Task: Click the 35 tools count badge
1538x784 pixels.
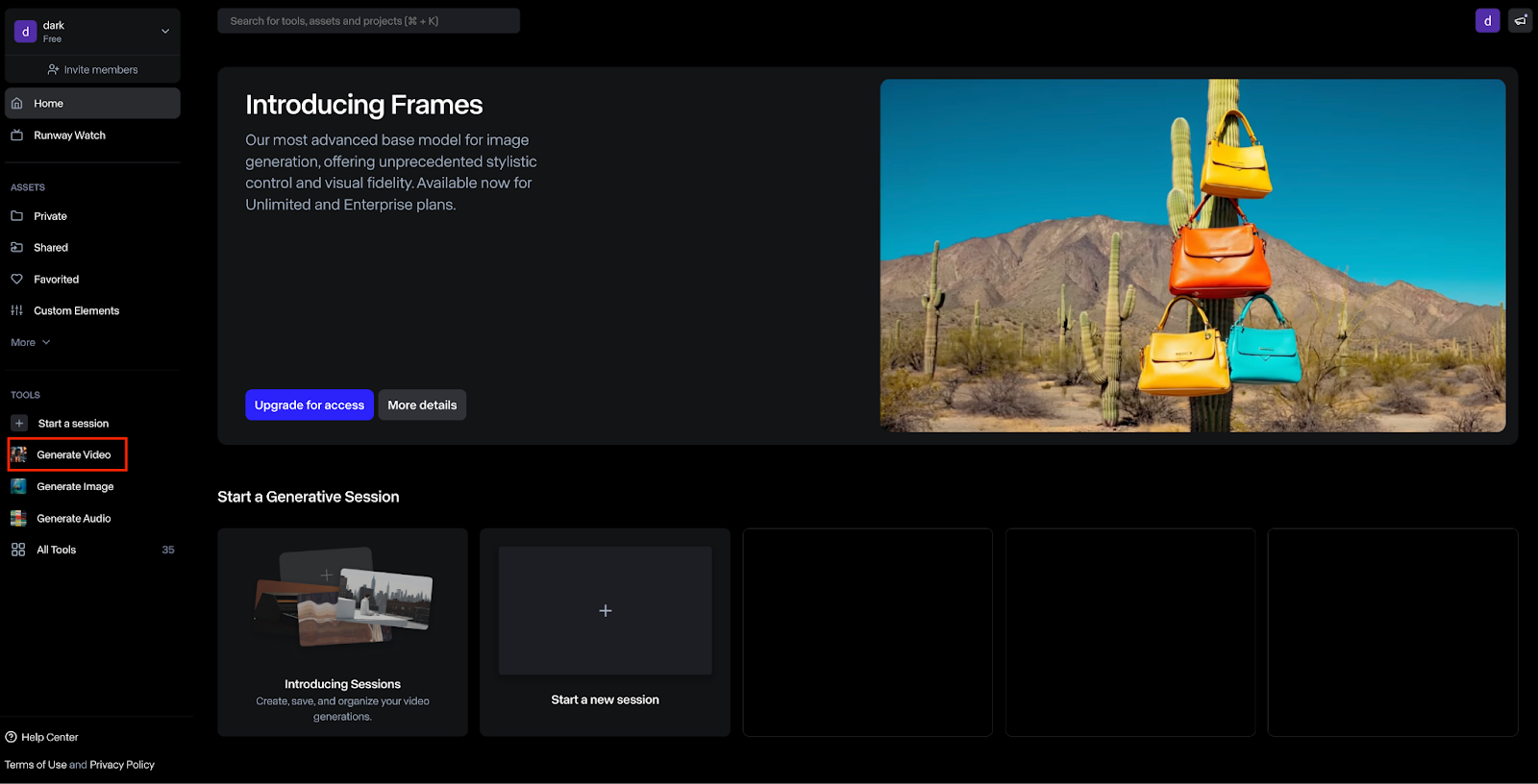Action: (x=168, y=551)
